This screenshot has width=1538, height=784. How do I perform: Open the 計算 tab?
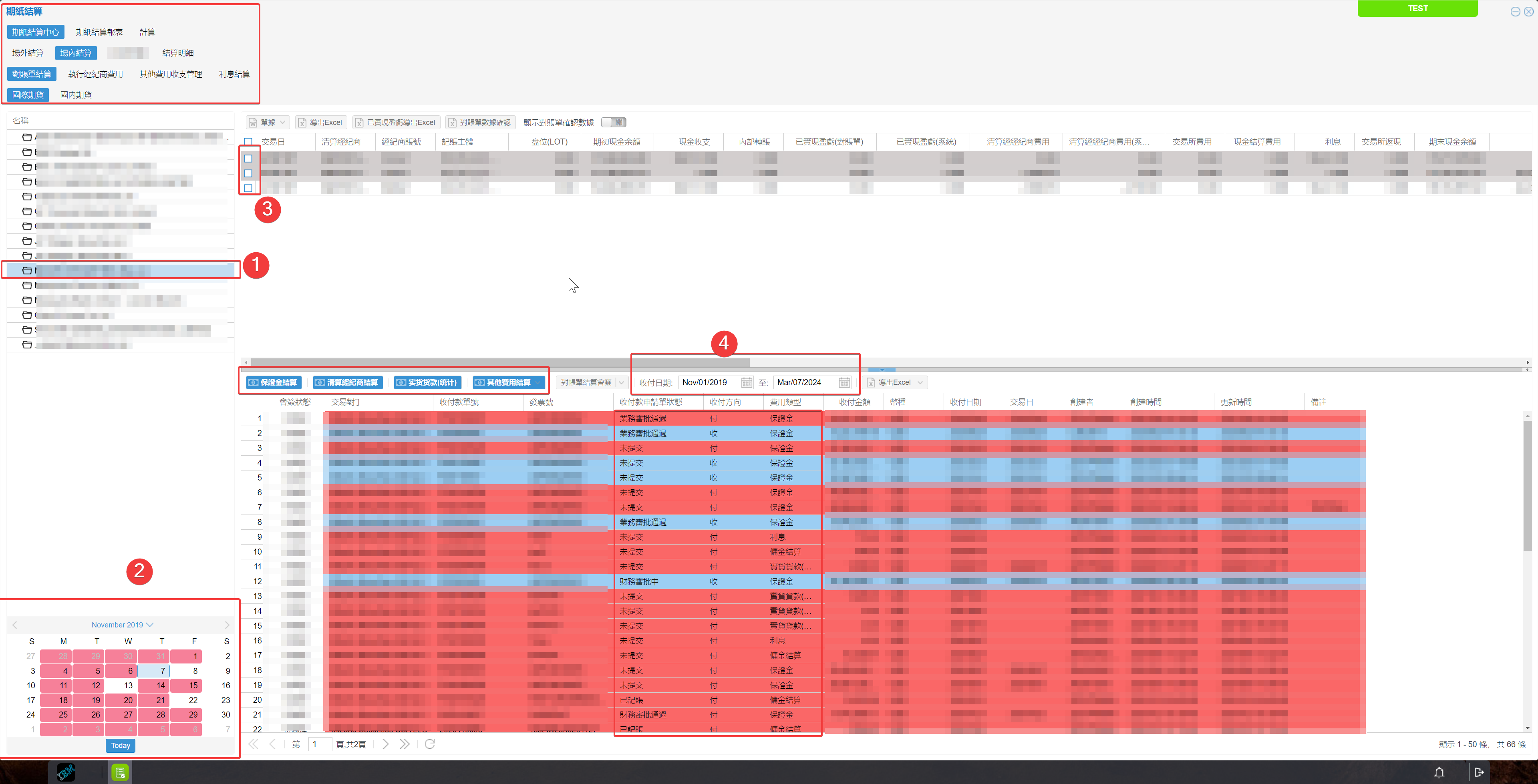[147, 32]
